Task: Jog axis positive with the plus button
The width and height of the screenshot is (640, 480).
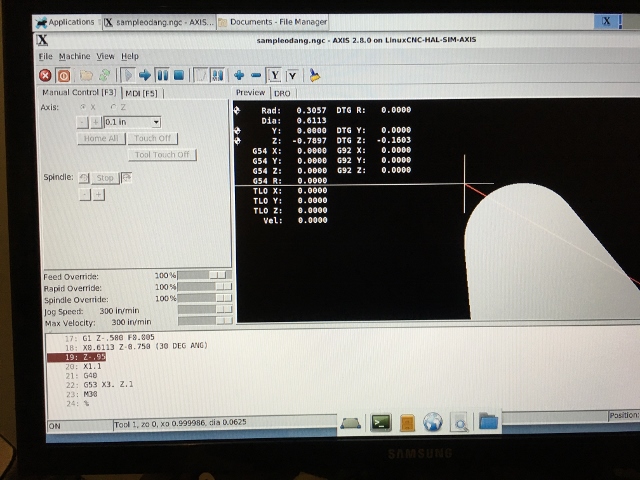Action: (x=96, y=122)
